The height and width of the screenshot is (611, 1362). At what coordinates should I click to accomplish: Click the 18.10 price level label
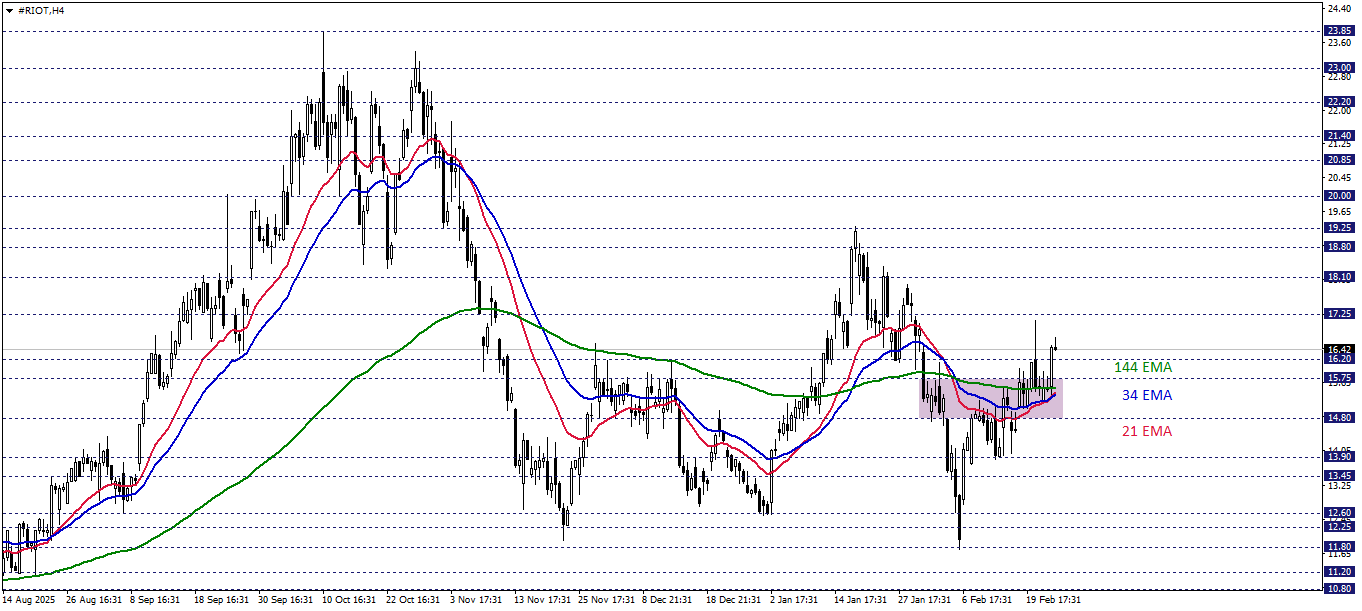[1338, 277]
